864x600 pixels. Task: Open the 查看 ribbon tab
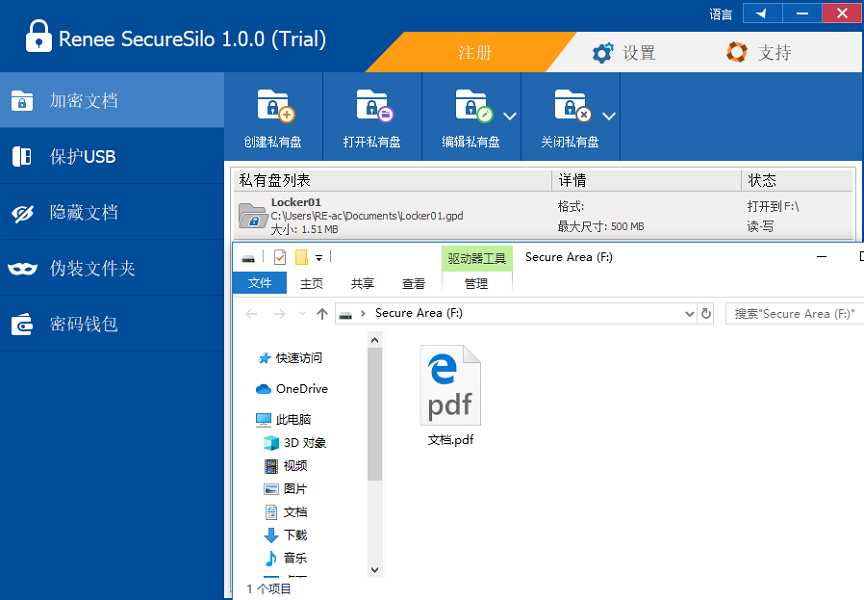[413, 283]
